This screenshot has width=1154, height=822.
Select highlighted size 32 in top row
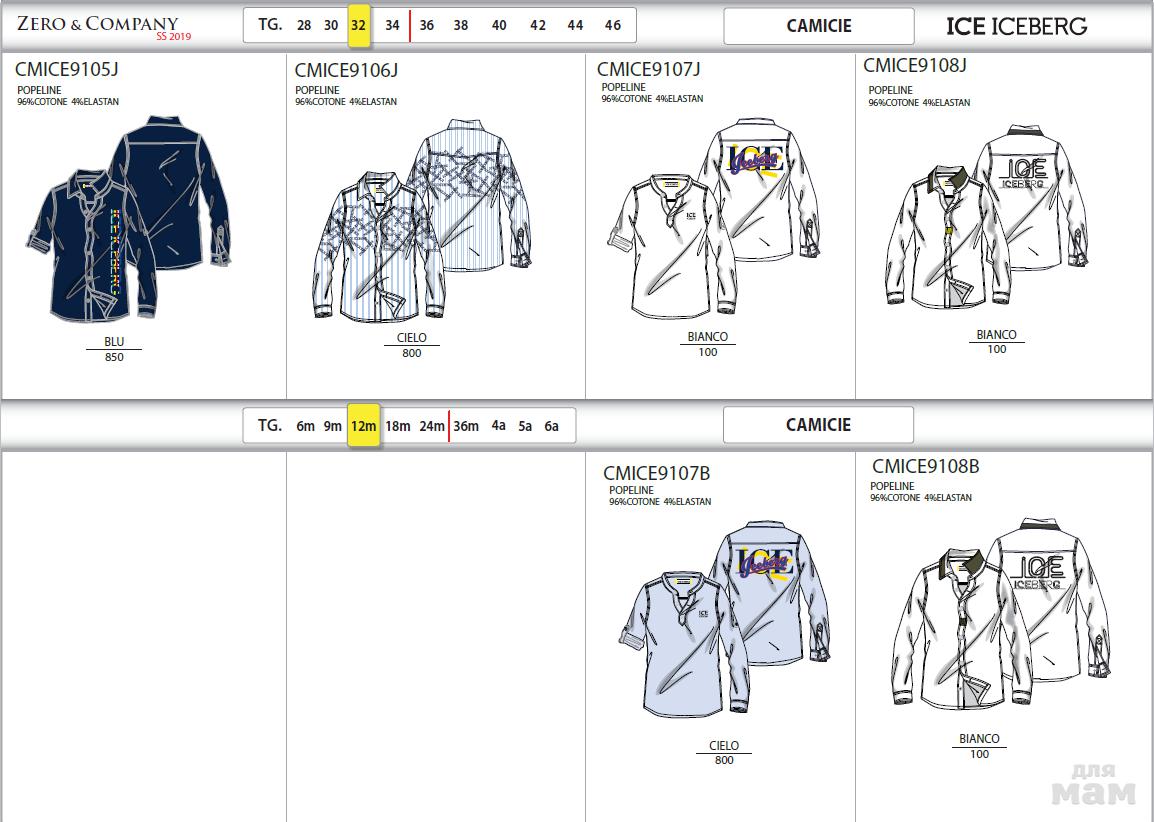(x=359, y=25)
